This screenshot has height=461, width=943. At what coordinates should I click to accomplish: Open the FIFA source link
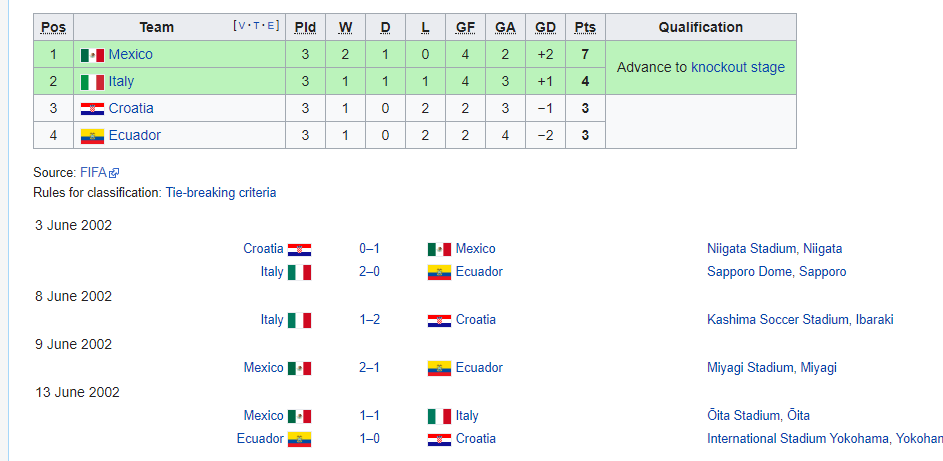[x=92, y=173]
